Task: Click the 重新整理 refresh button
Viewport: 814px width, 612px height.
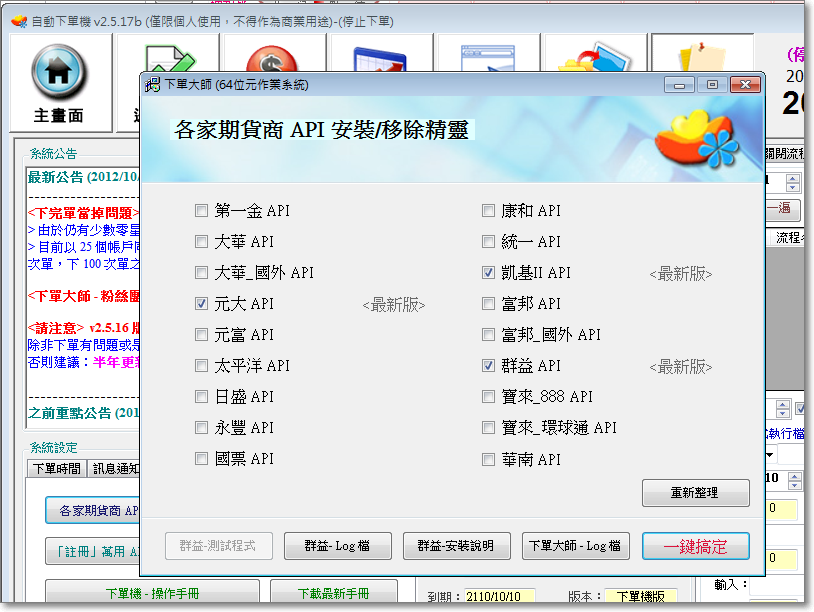Action: [696, 493]
